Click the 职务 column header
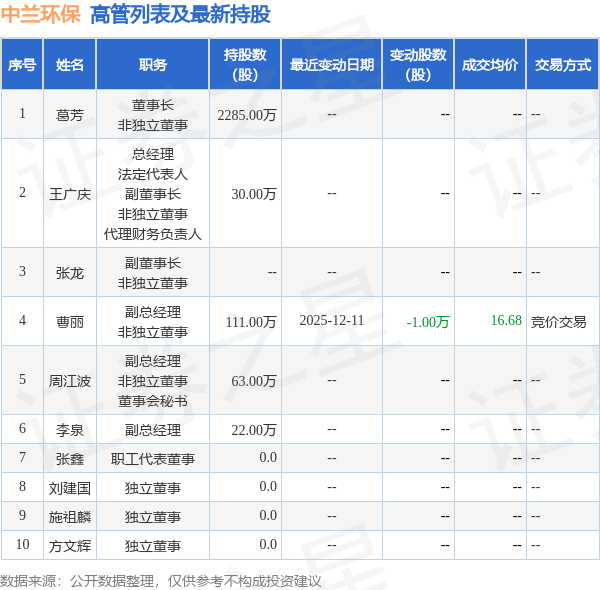This screenshot has height=590, width=600. click(153, 65)
